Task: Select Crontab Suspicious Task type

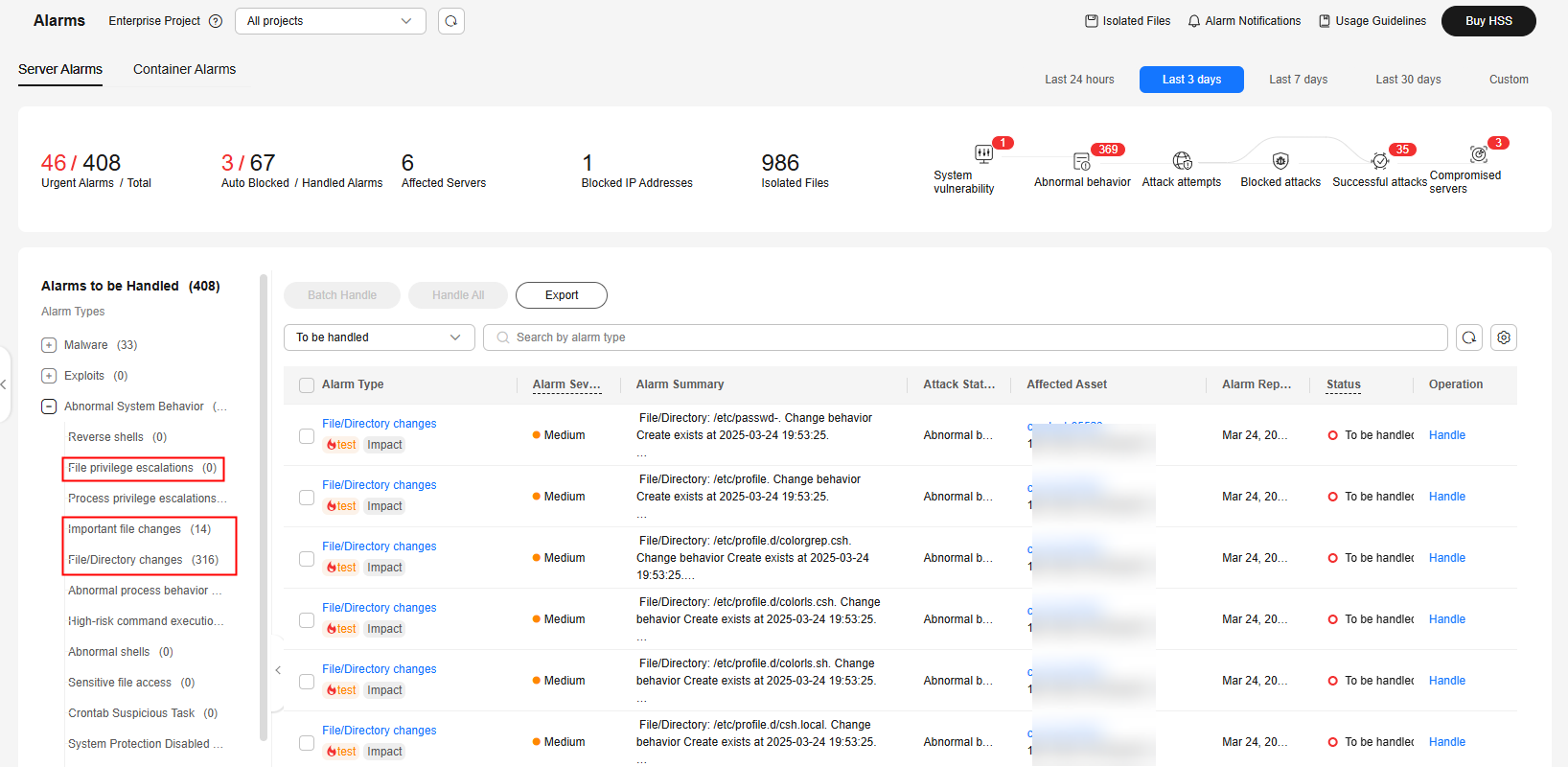Action: coord(143,713)
